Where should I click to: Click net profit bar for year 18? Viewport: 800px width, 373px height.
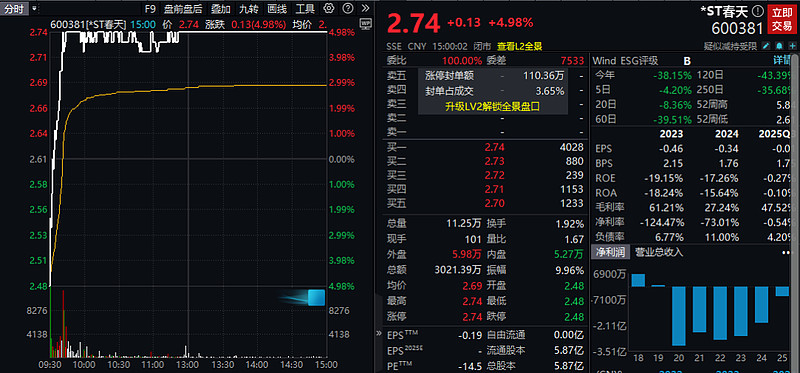tap(638, 280)
